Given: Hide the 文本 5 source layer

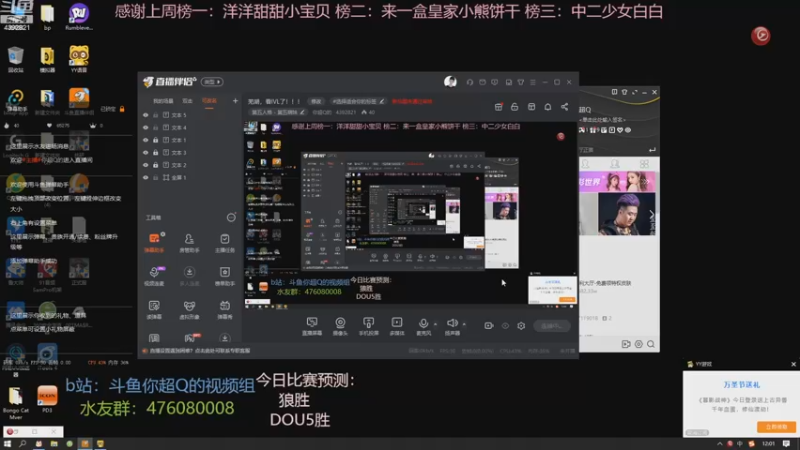Looking at the screenshot, I should click(146, 115).
